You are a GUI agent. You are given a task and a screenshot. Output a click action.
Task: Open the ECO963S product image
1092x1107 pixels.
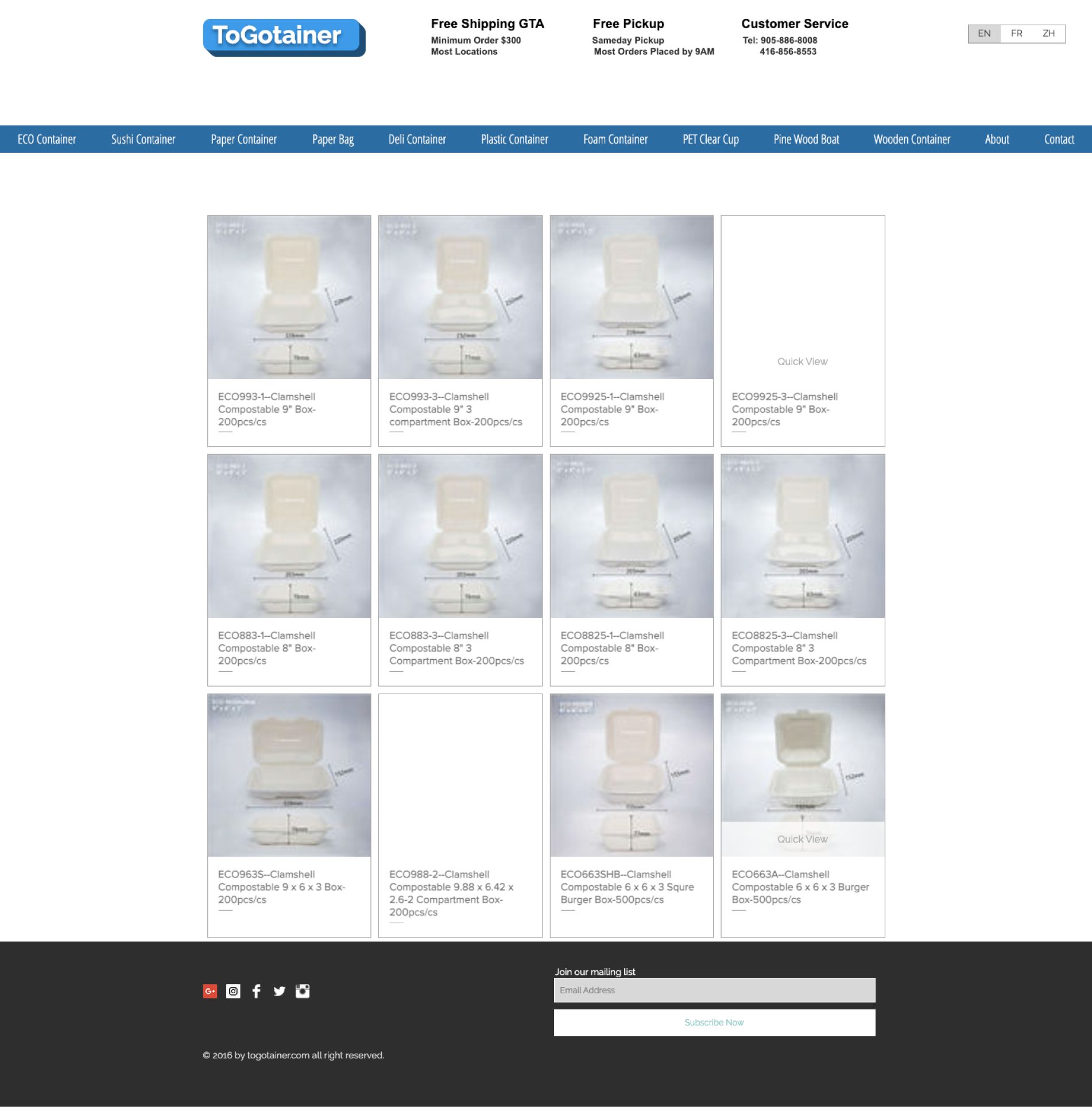tap(289, 775)
